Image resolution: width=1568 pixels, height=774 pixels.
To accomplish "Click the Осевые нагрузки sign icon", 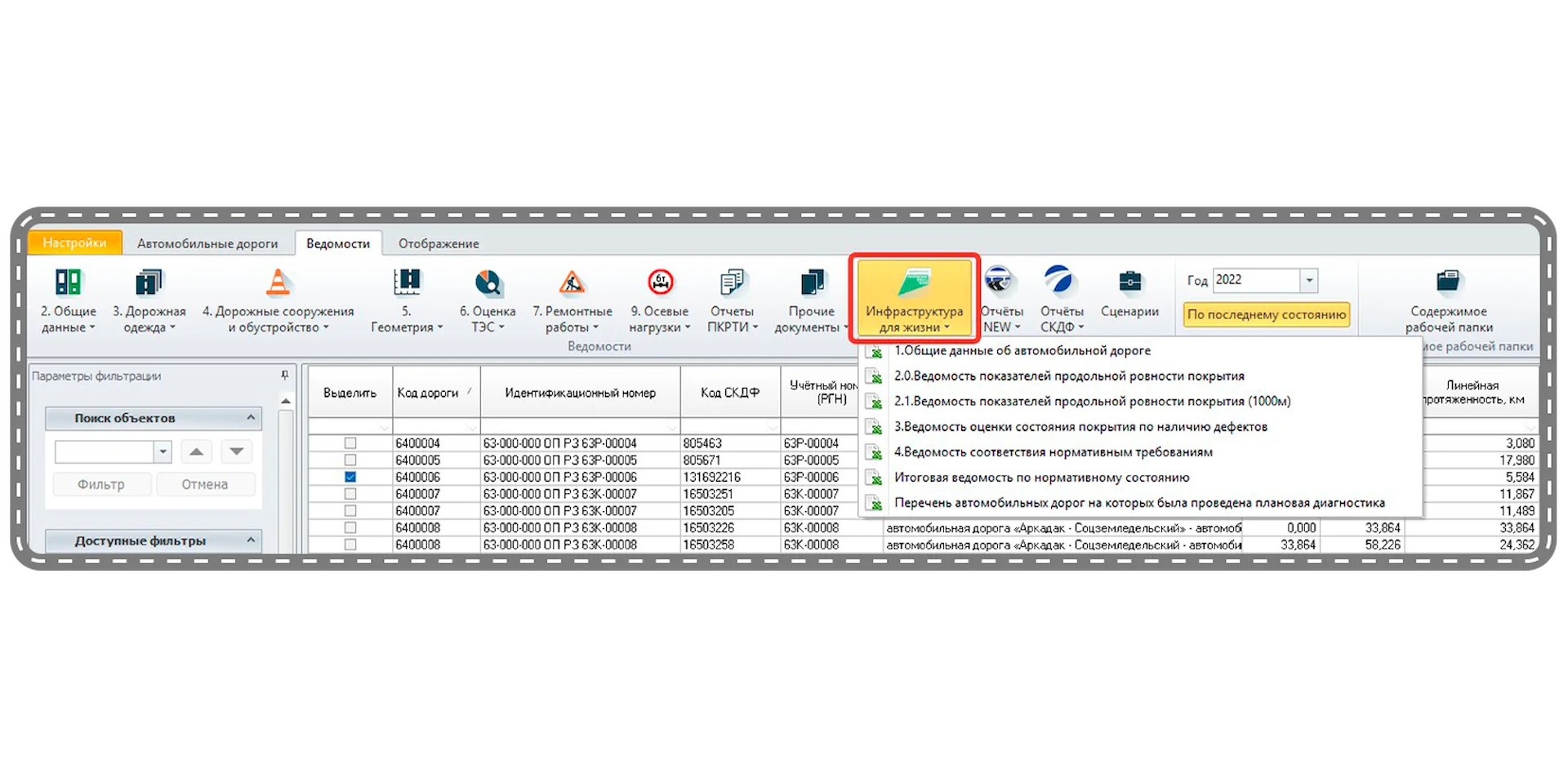I will [x=660, y=283].
